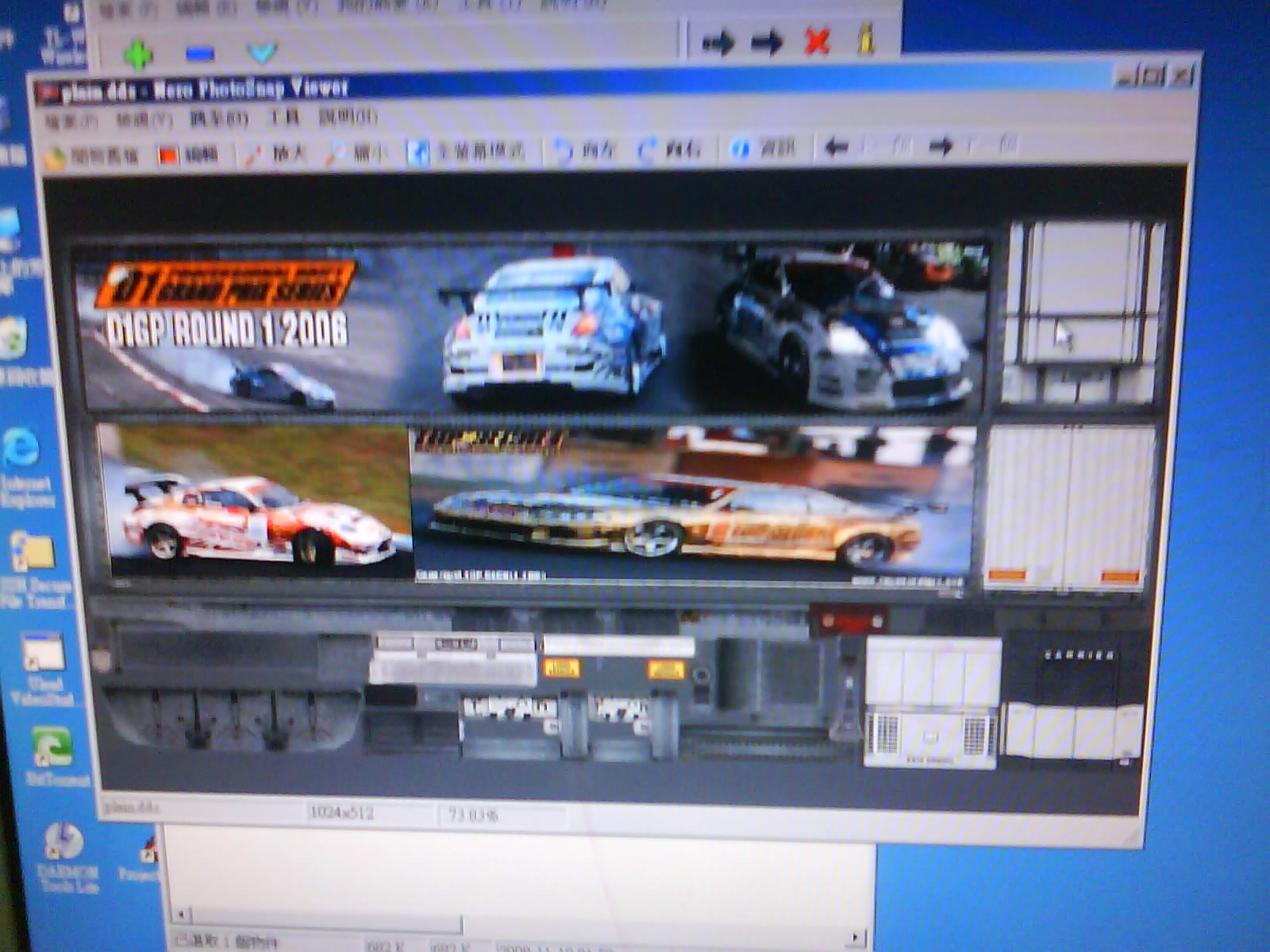Click the left scroll arrow in the background window

tap(182, 915)
